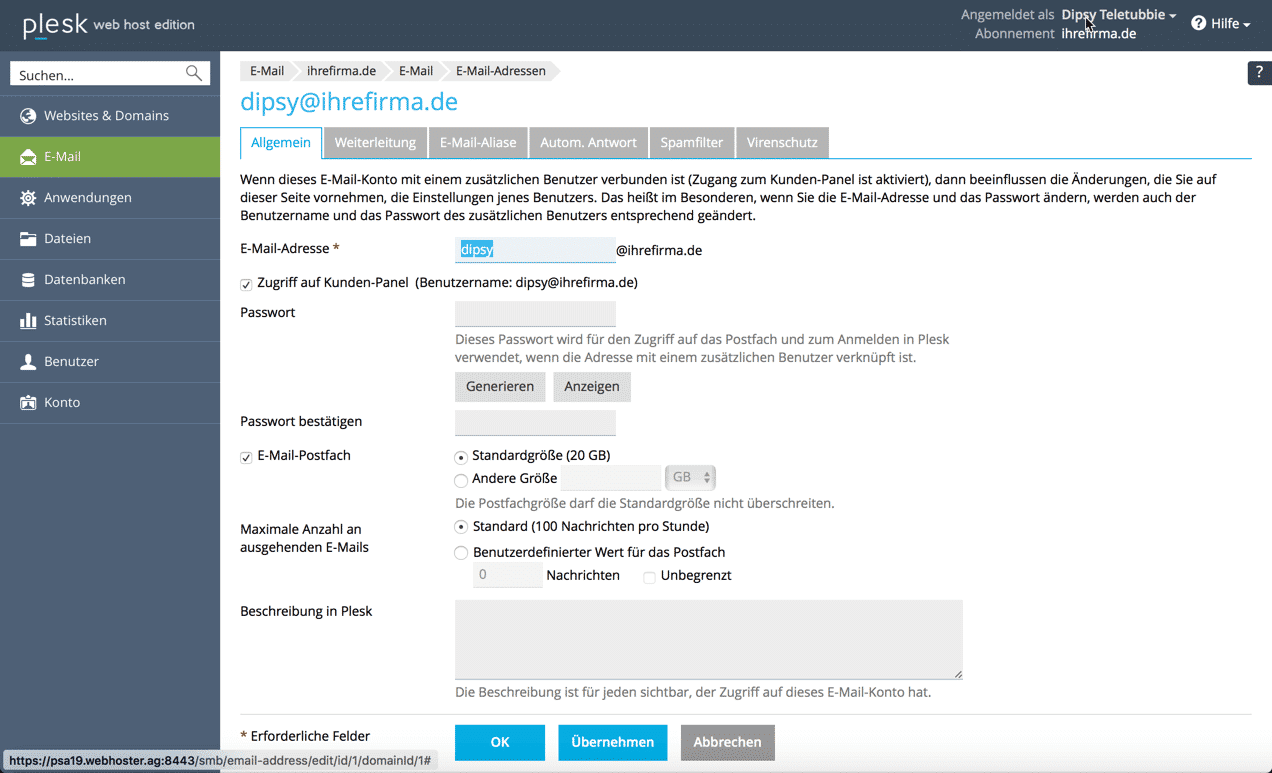Click into Beschreibung in Plesk text area
Viewport: 1272px width, 773px height.
click(708, 639)
